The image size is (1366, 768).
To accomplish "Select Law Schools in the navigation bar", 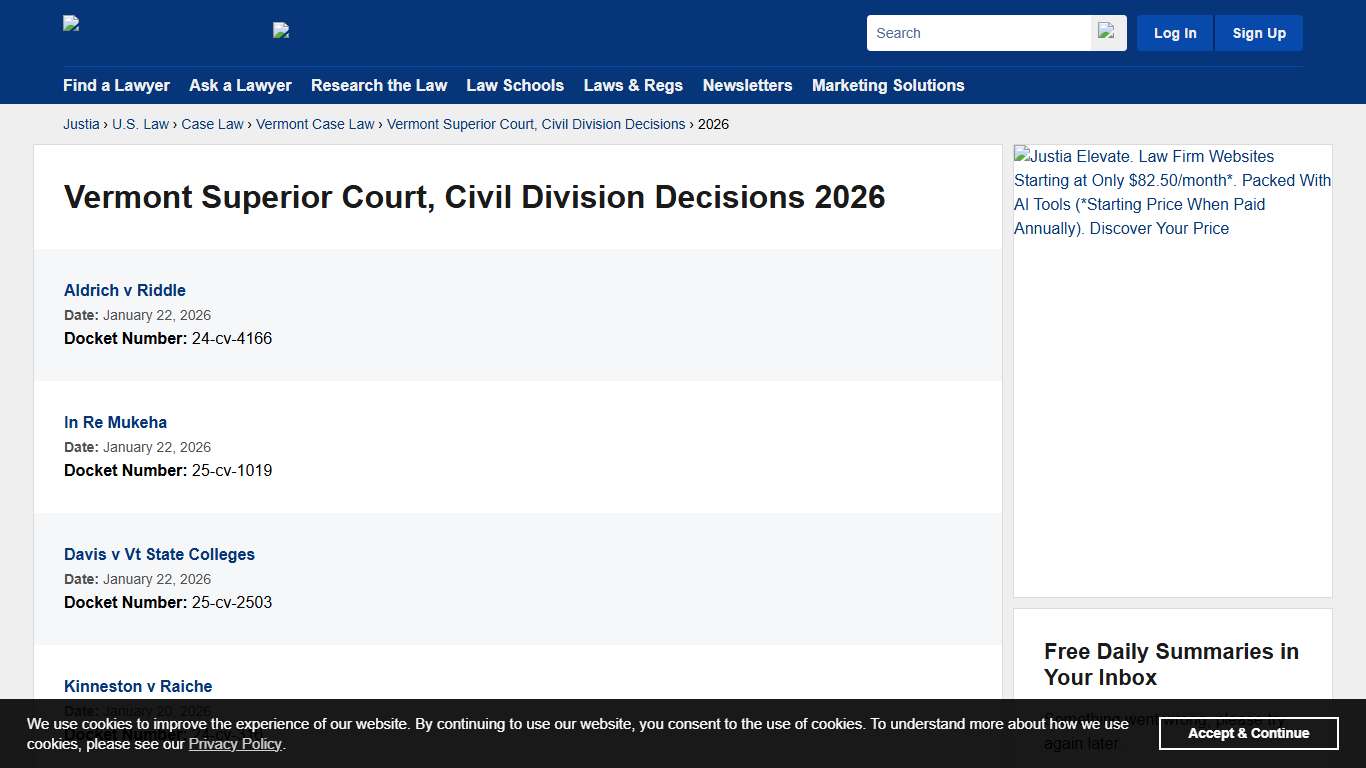I will pyautogui.click(x=515, y=86).
